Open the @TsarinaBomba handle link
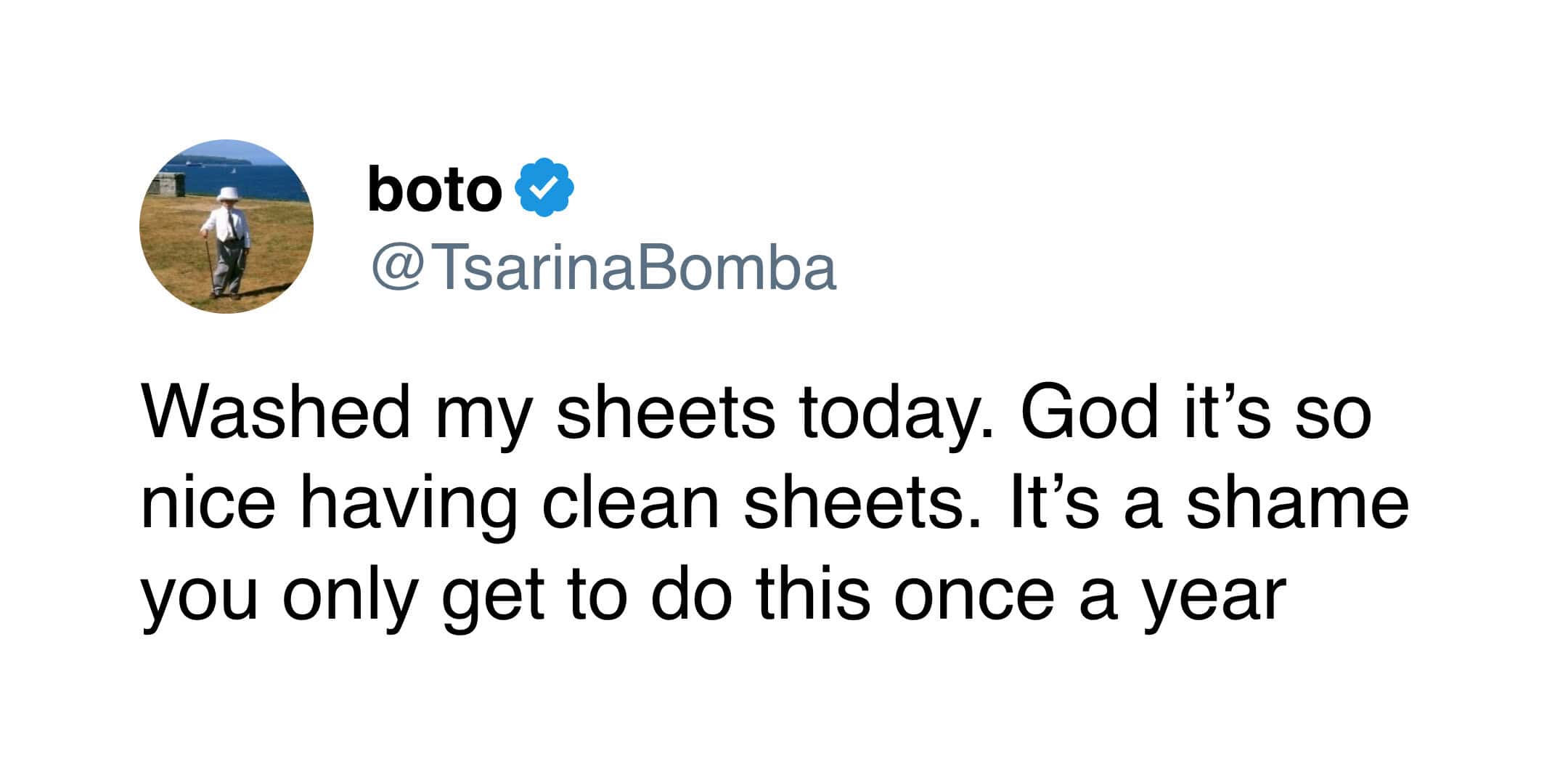 604,269
